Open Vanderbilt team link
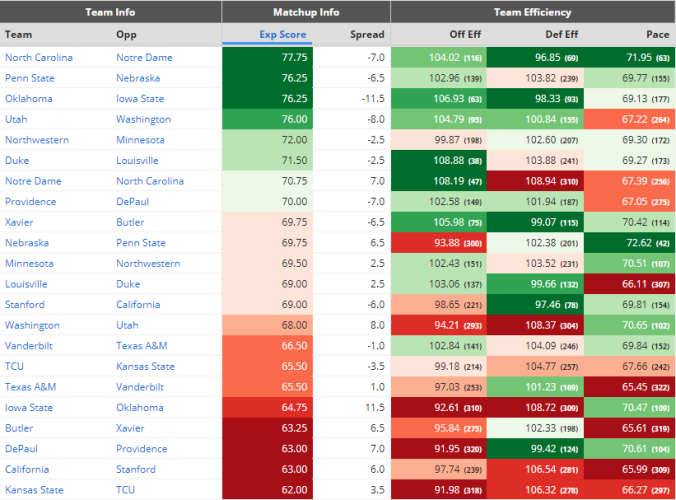The height and width of the screenshot is (500, 676). pyautogui.click(x=28, y=346)
